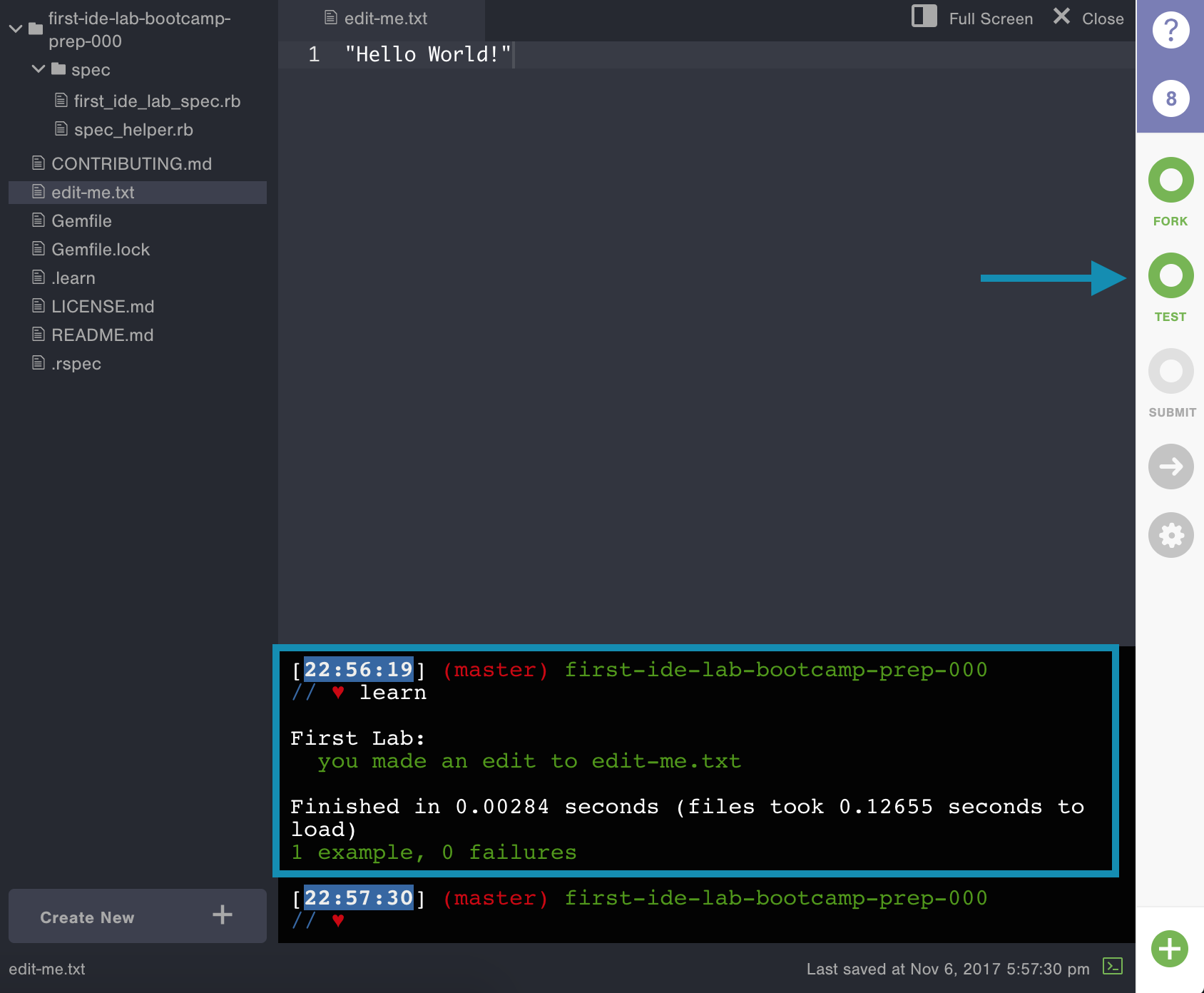Run tests with the Test circle icon
The width and height of the screenshot is (1204, 993).
[1170, 276]
